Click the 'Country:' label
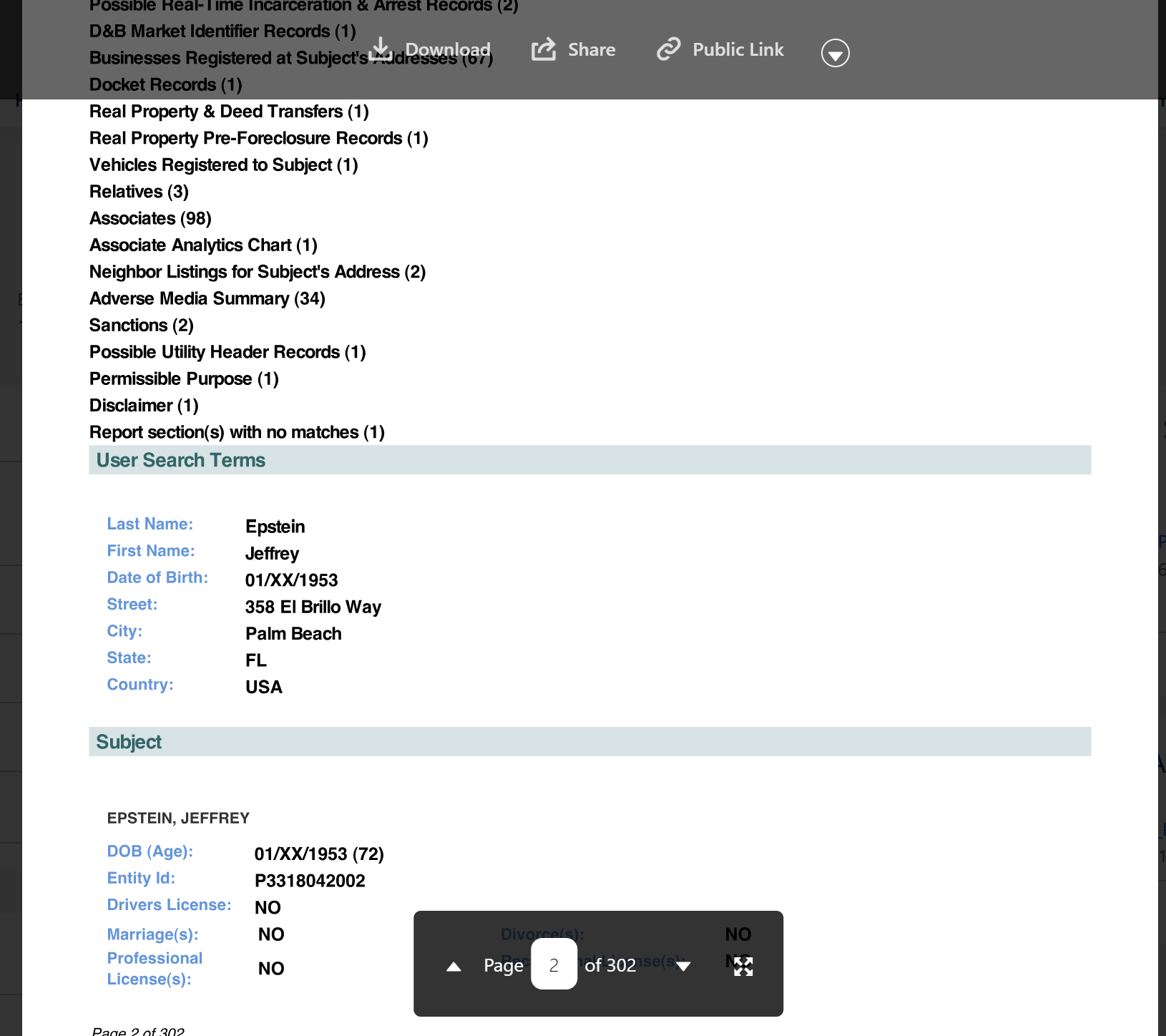The height and width of the screenshot is (1036, 1166). pyautogui.click(x=140, y=685)
